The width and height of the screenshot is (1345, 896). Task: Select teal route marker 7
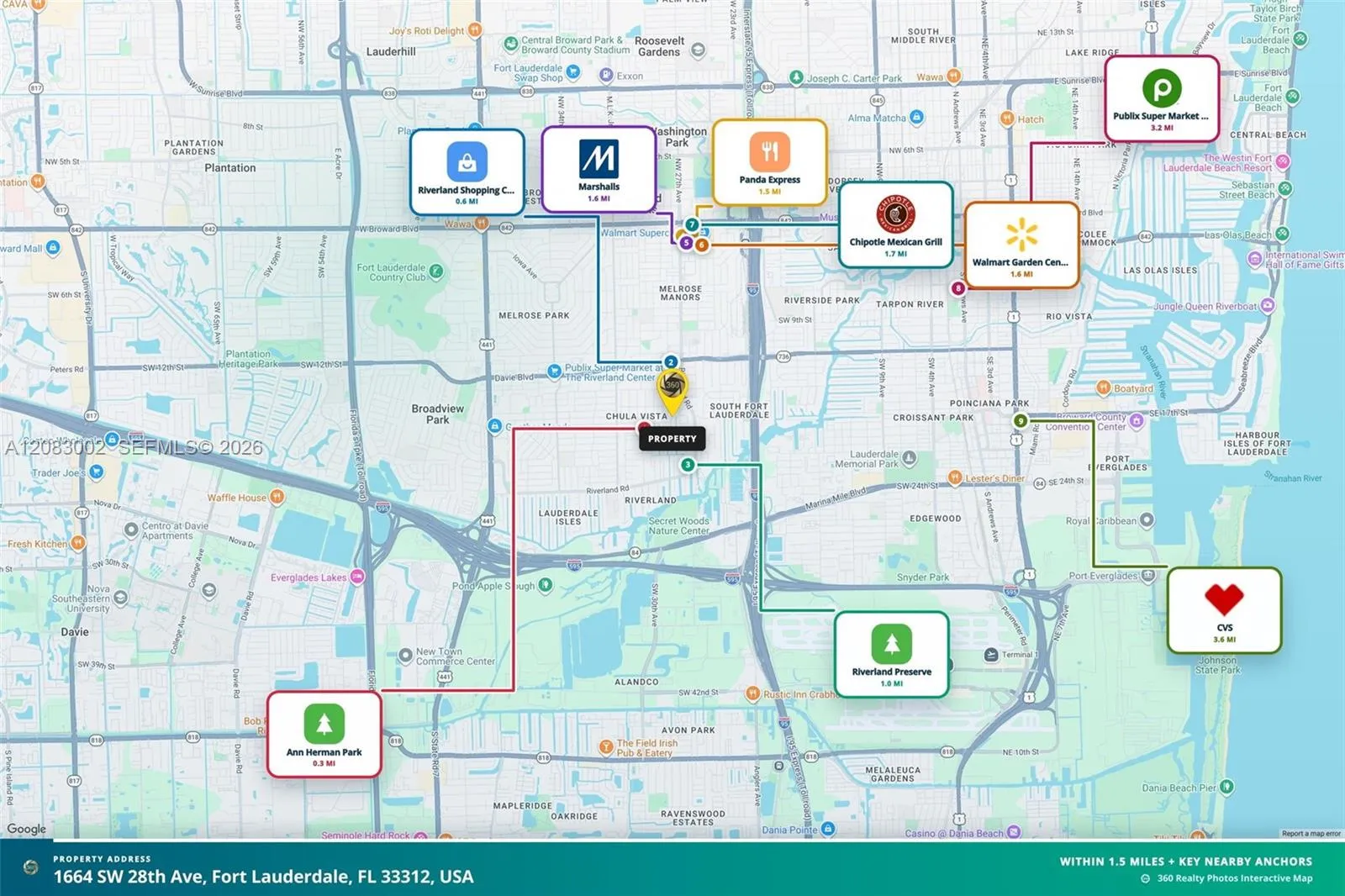point(692,224)
